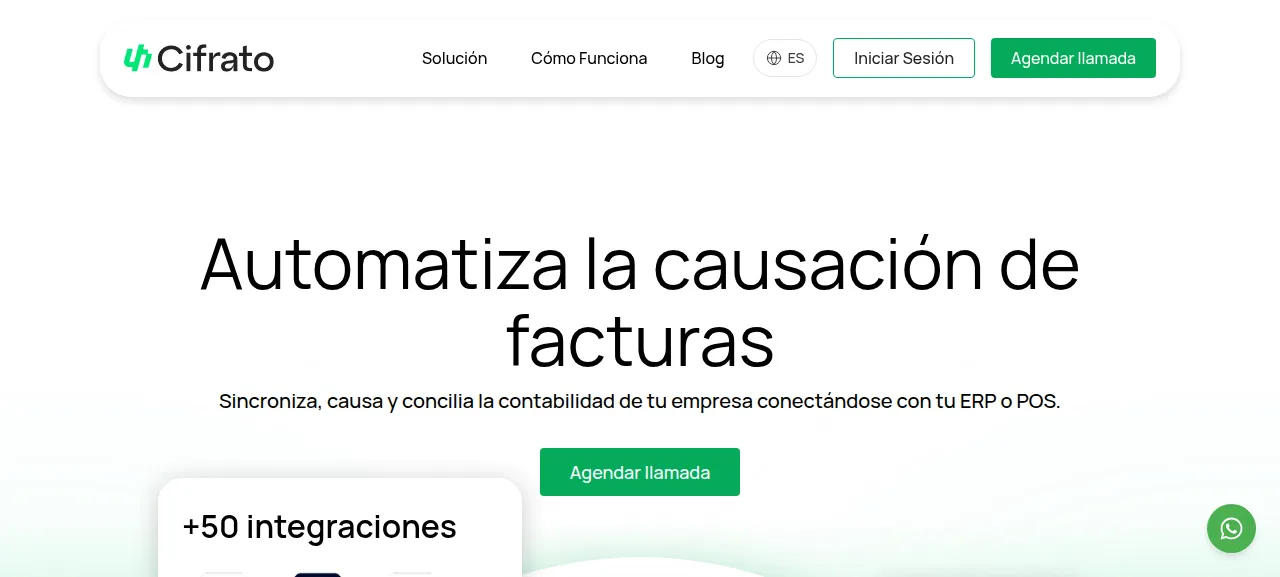1280x577 pixels.
Task: Click the Cifrato wordmark text
Action: (x=215, y=59)
